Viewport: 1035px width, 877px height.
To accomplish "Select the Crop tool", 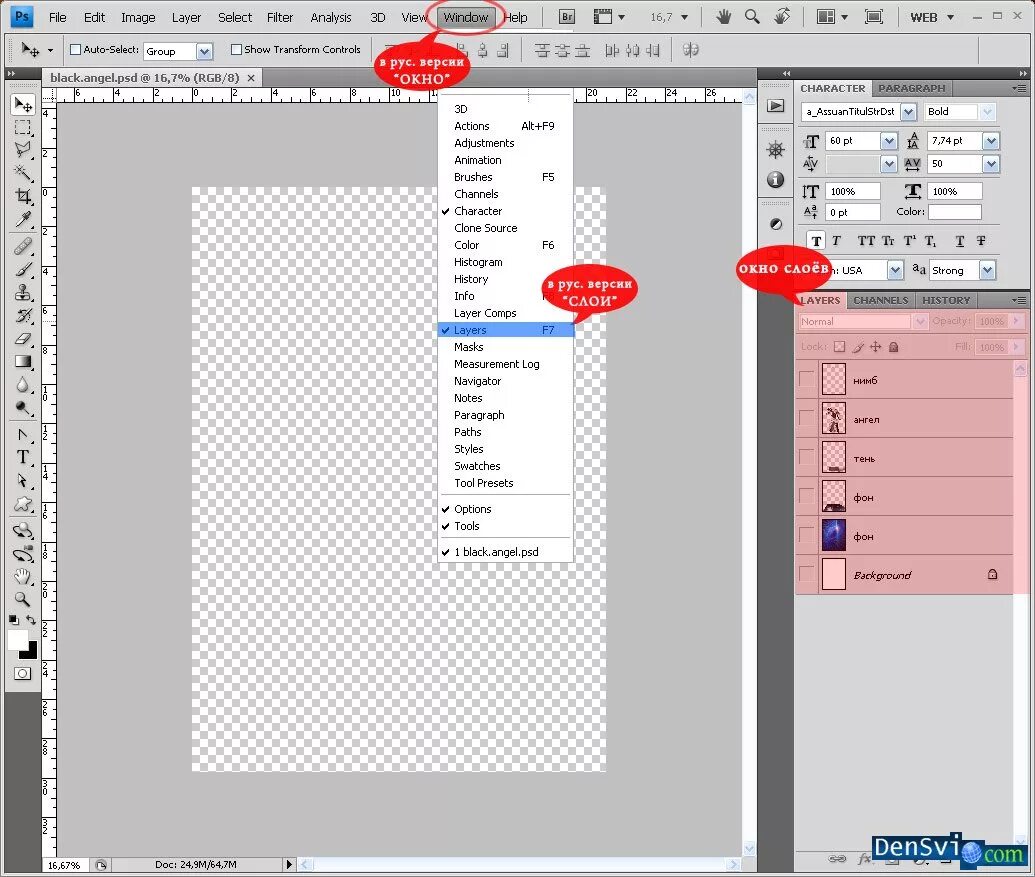I will click(x=23, y=196).
